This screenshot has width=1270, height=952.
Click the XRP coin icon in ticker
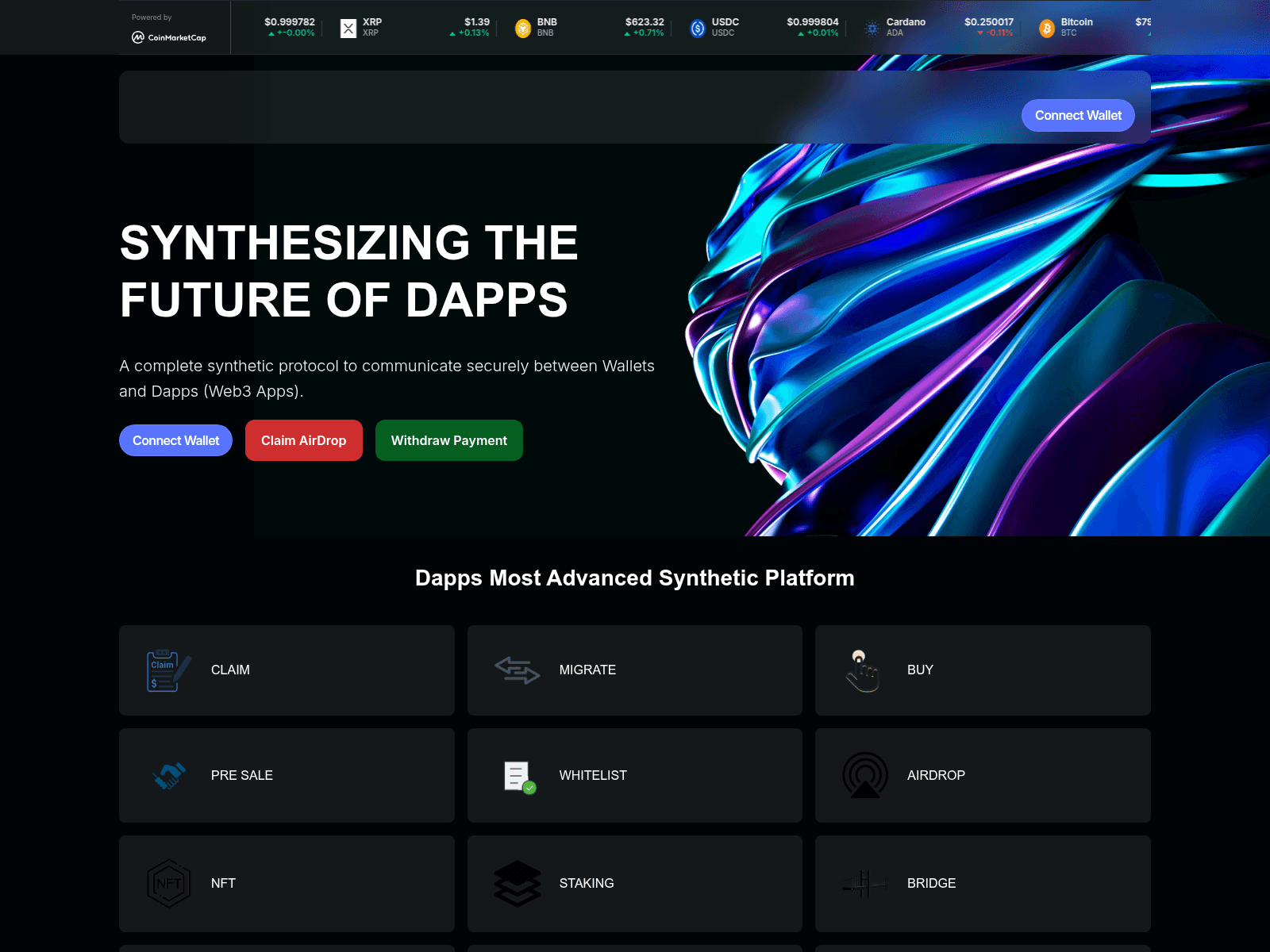(x=348, y=29)
